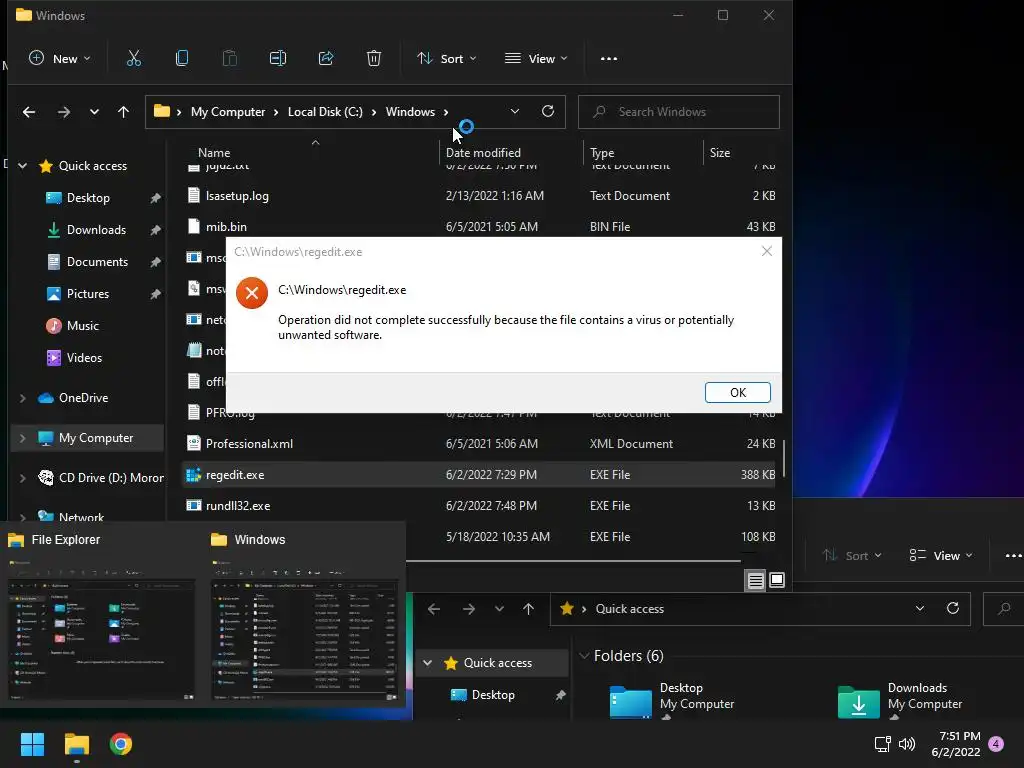Open View dropdown in background File Explorer window

(941, 556)
